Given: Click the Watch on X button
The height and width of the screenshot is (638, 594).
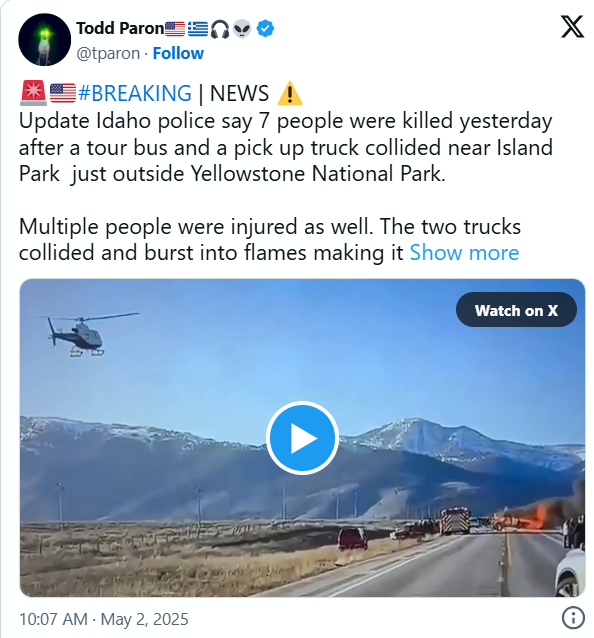Looking at the screenshot, I should tap(516, 310).
